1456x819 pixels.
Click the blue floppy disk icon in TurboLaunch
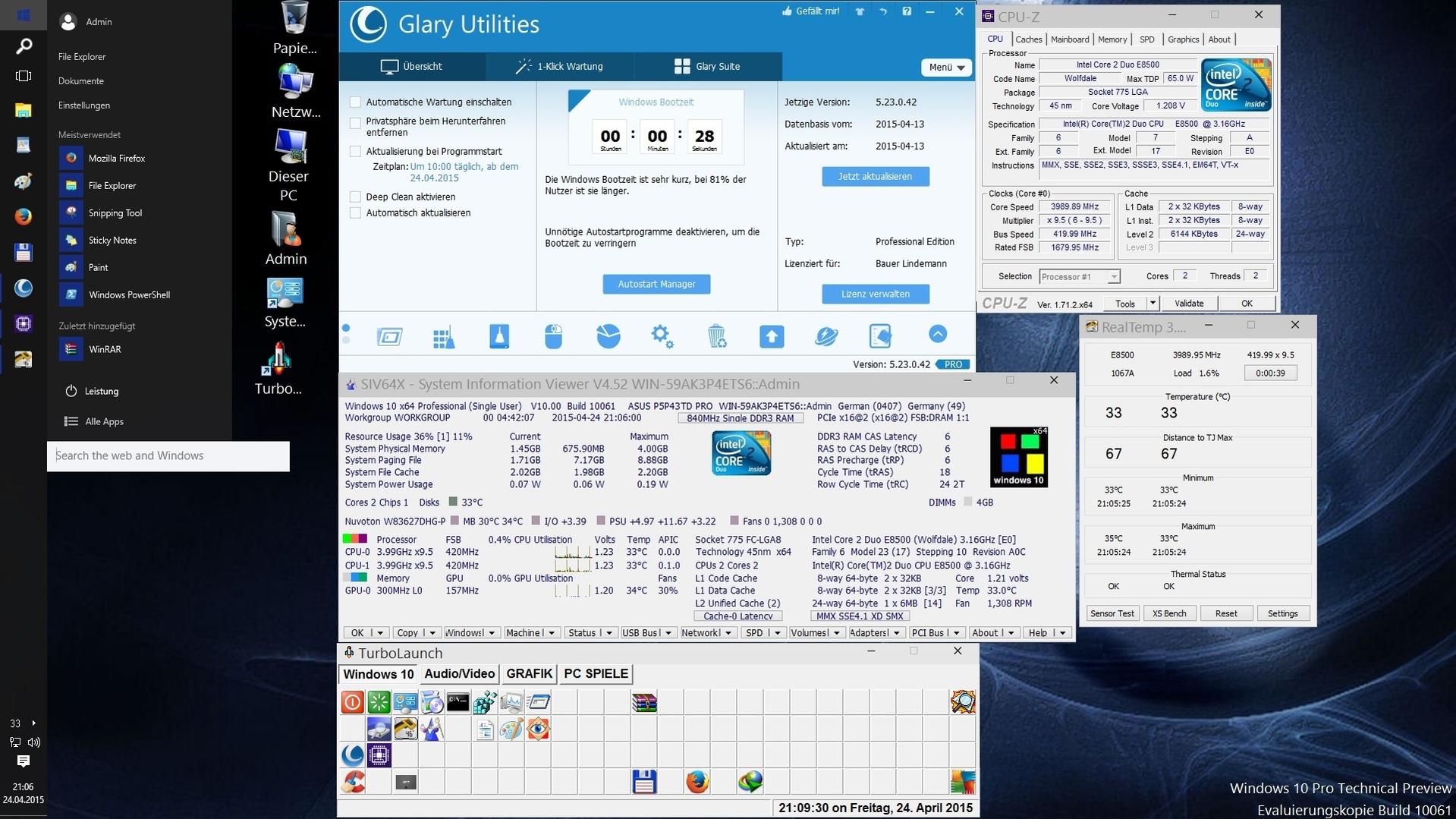coord(644,782)
